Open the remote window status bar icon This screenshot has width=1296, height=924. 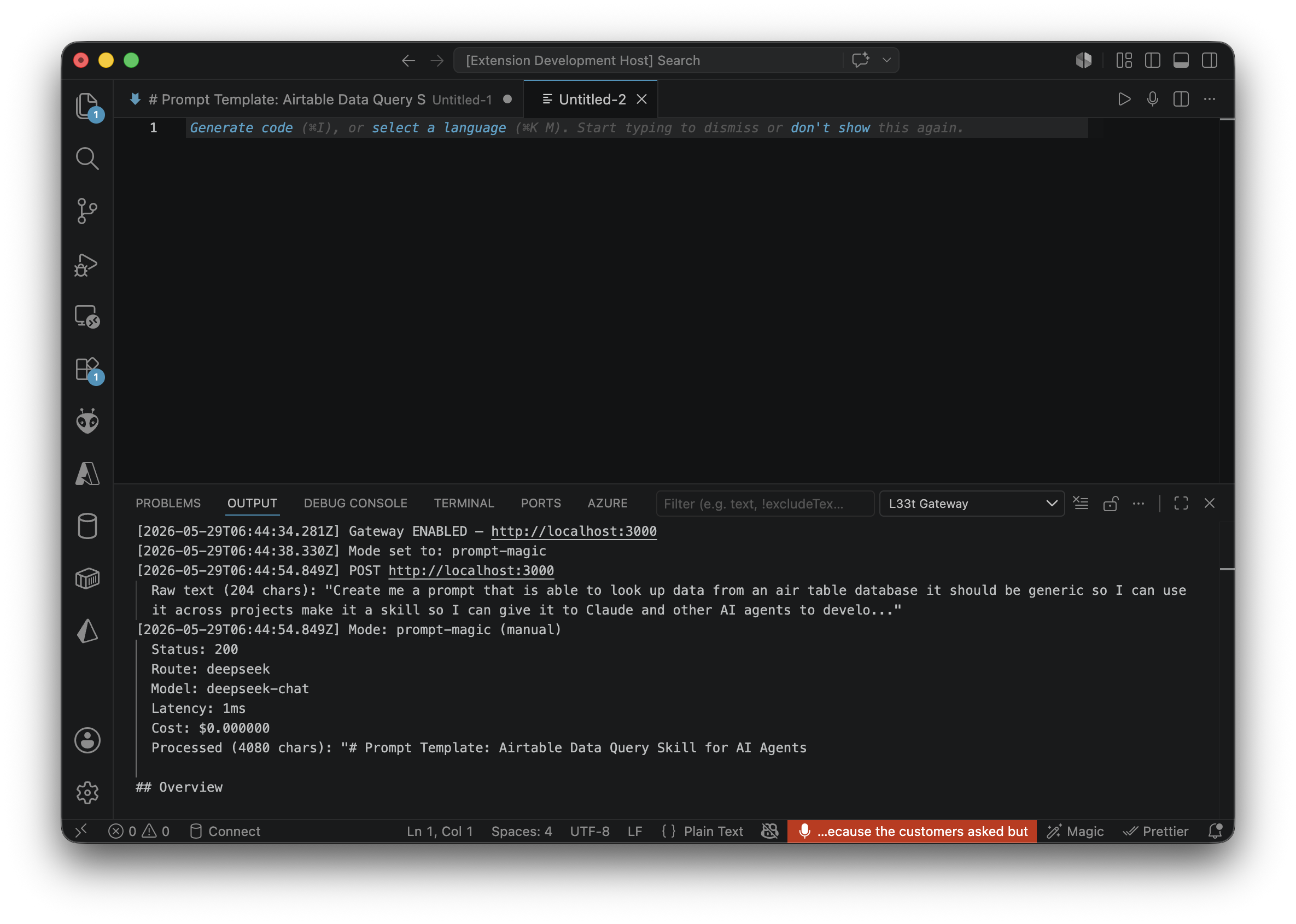coord(81,832)
